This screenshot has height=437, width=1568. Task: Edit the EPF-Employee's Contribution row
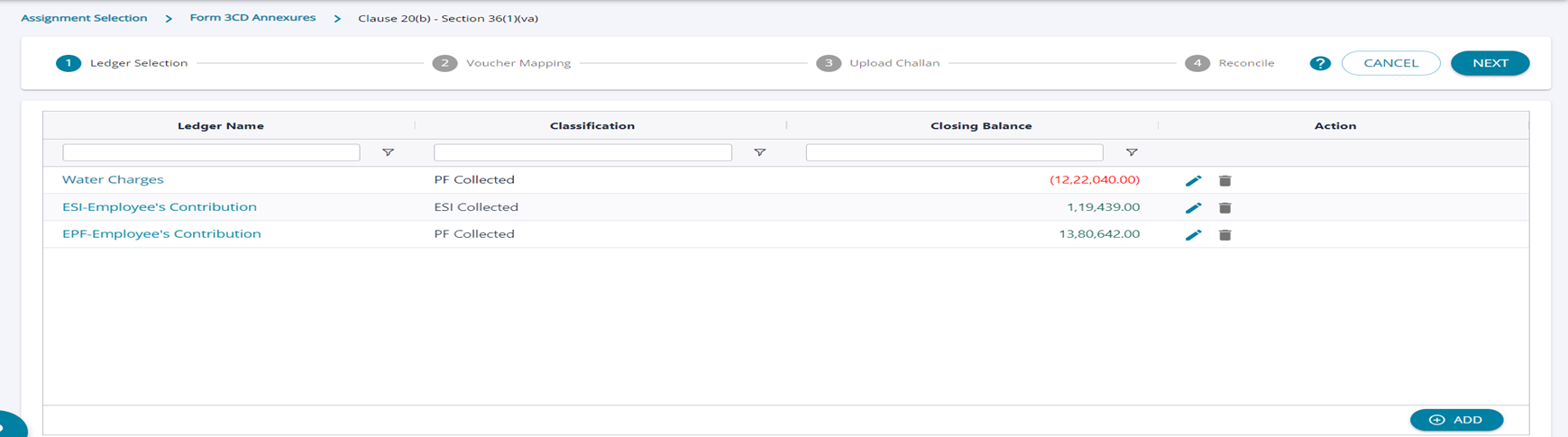[x=1193, y=235]
